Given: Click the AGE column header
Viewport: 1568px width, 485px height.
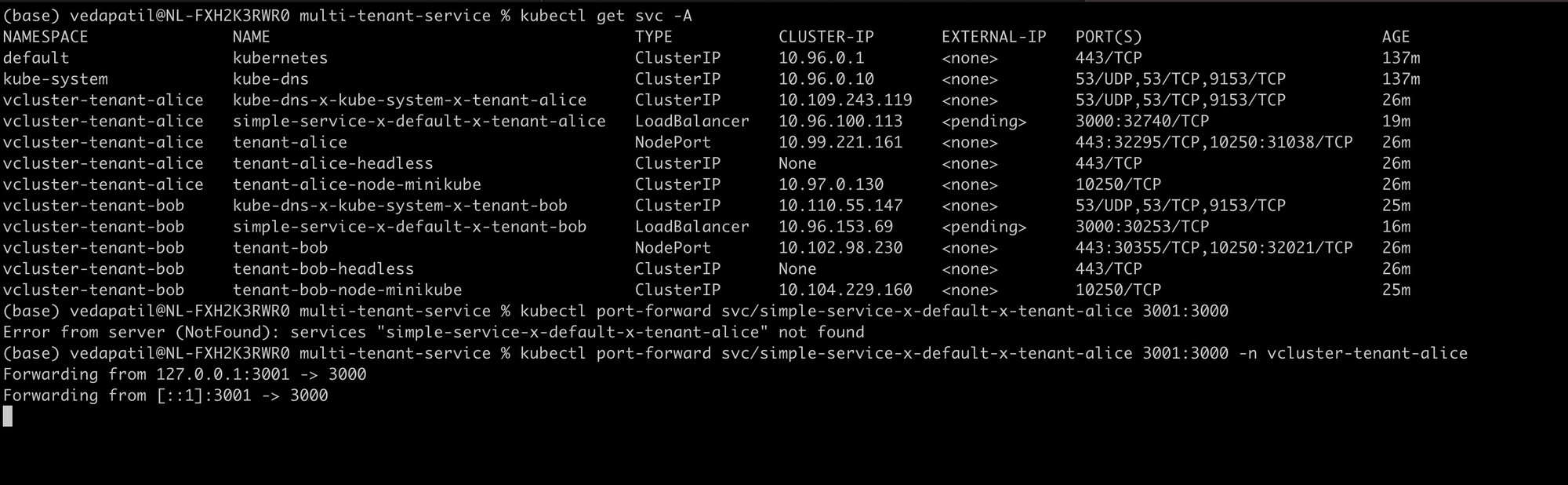Looking at the screenshot, I should click(1396, 37).
